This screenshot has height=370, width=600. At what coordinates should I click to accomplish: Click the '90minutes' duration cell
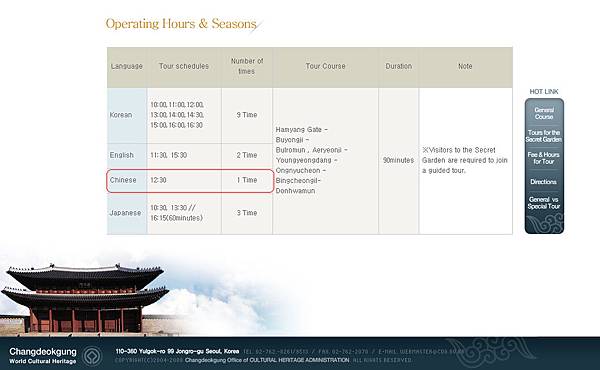point(398,160)
